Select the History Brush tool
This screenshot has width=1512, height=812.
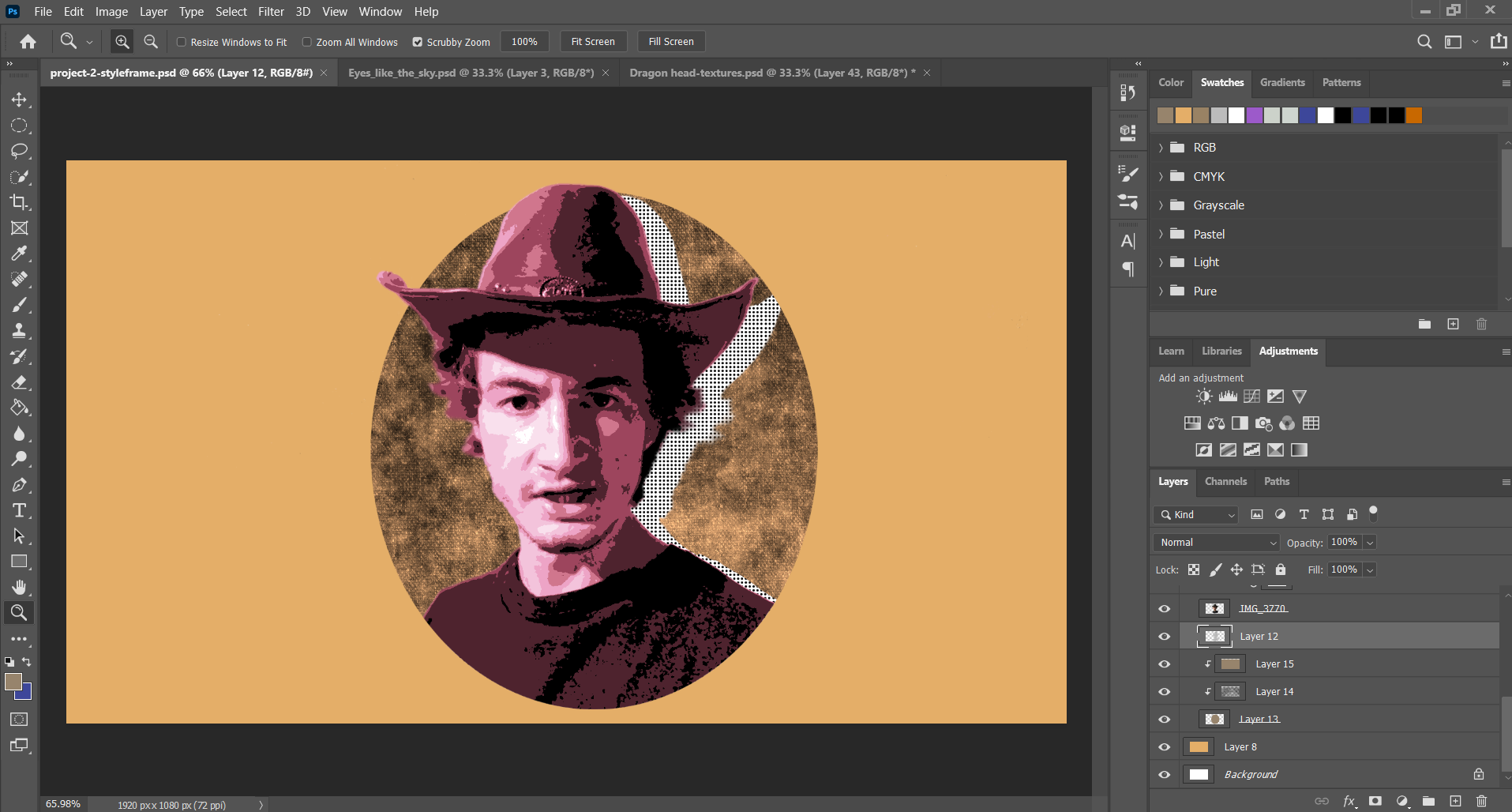19,356
